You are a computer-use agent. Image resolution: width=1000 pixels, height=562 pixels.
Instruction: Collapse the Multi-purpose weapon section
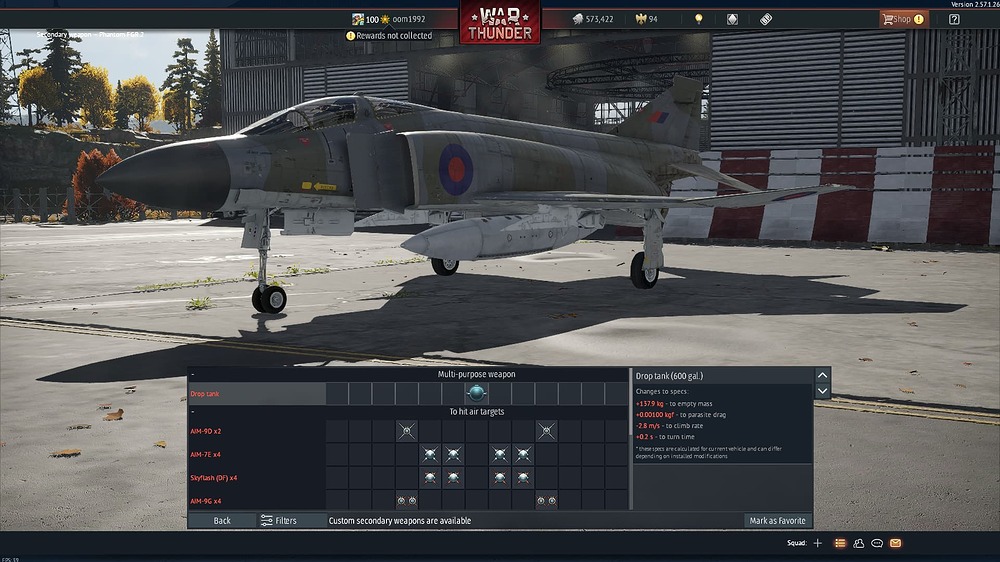193,374
